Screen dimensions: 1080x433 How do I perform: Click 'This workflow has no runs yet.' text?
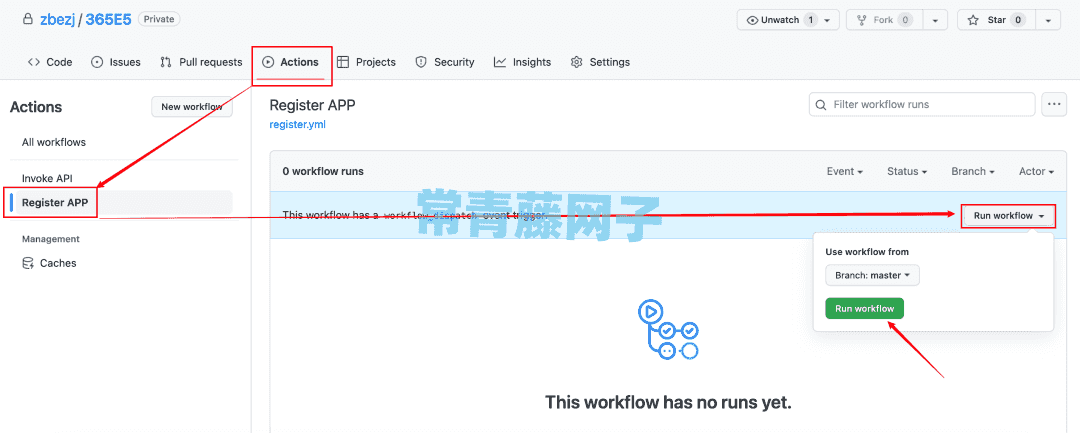pos(668,402)
